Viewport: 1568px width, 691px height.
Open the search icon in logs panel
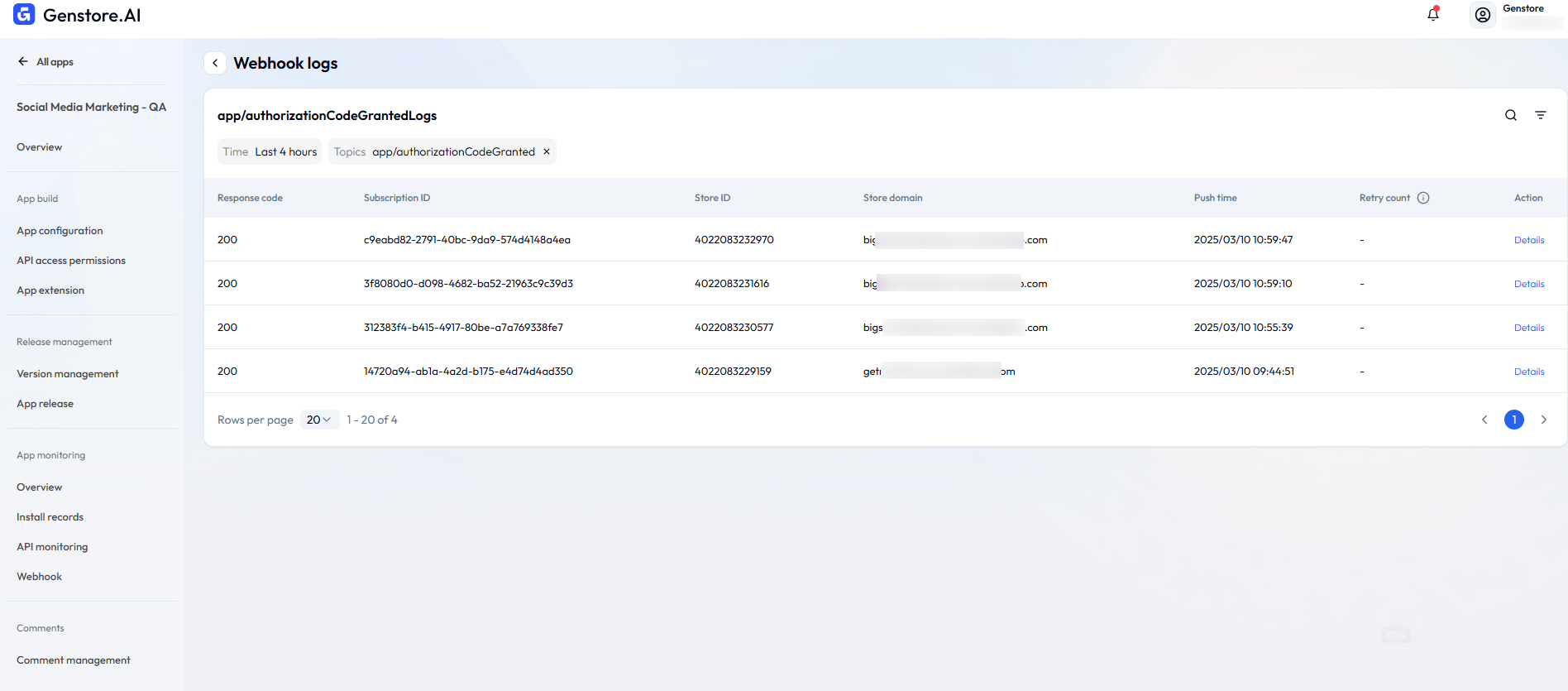pos(1511,115)
